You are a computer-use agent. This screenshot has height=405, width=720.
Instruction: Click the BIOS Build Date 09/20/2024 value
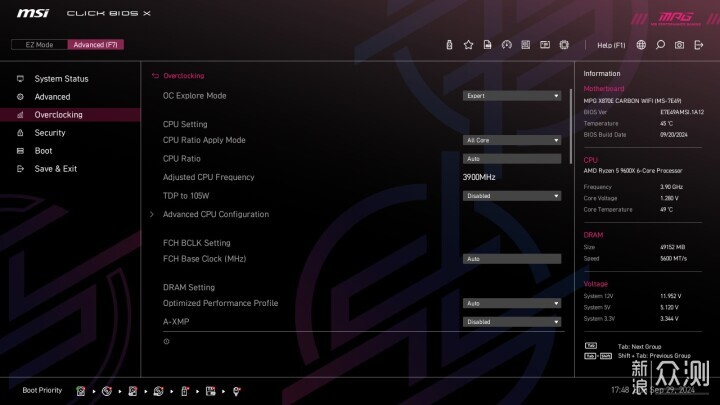pos(674,135)
